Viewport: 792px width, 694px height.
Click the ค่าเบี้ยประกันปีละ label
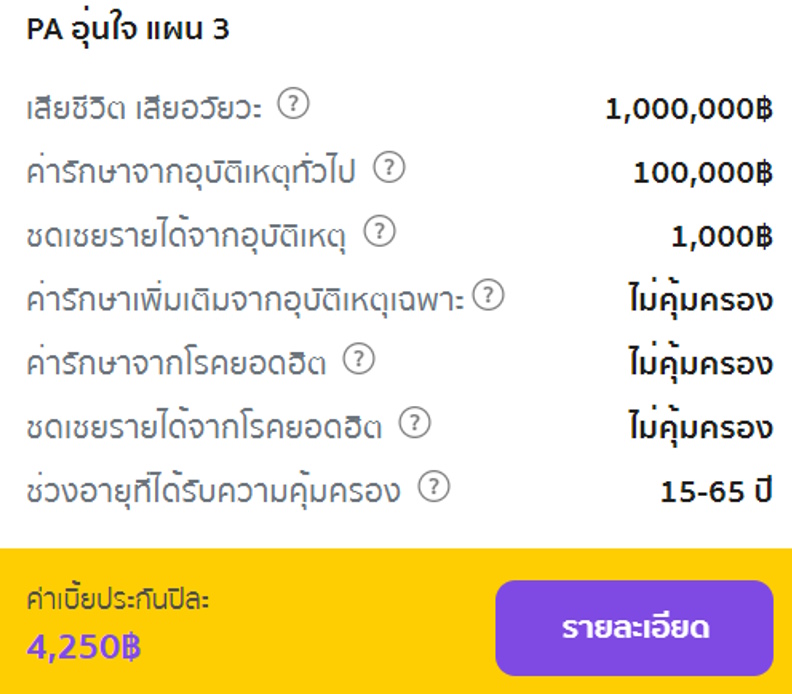click(x=118, y=600)
